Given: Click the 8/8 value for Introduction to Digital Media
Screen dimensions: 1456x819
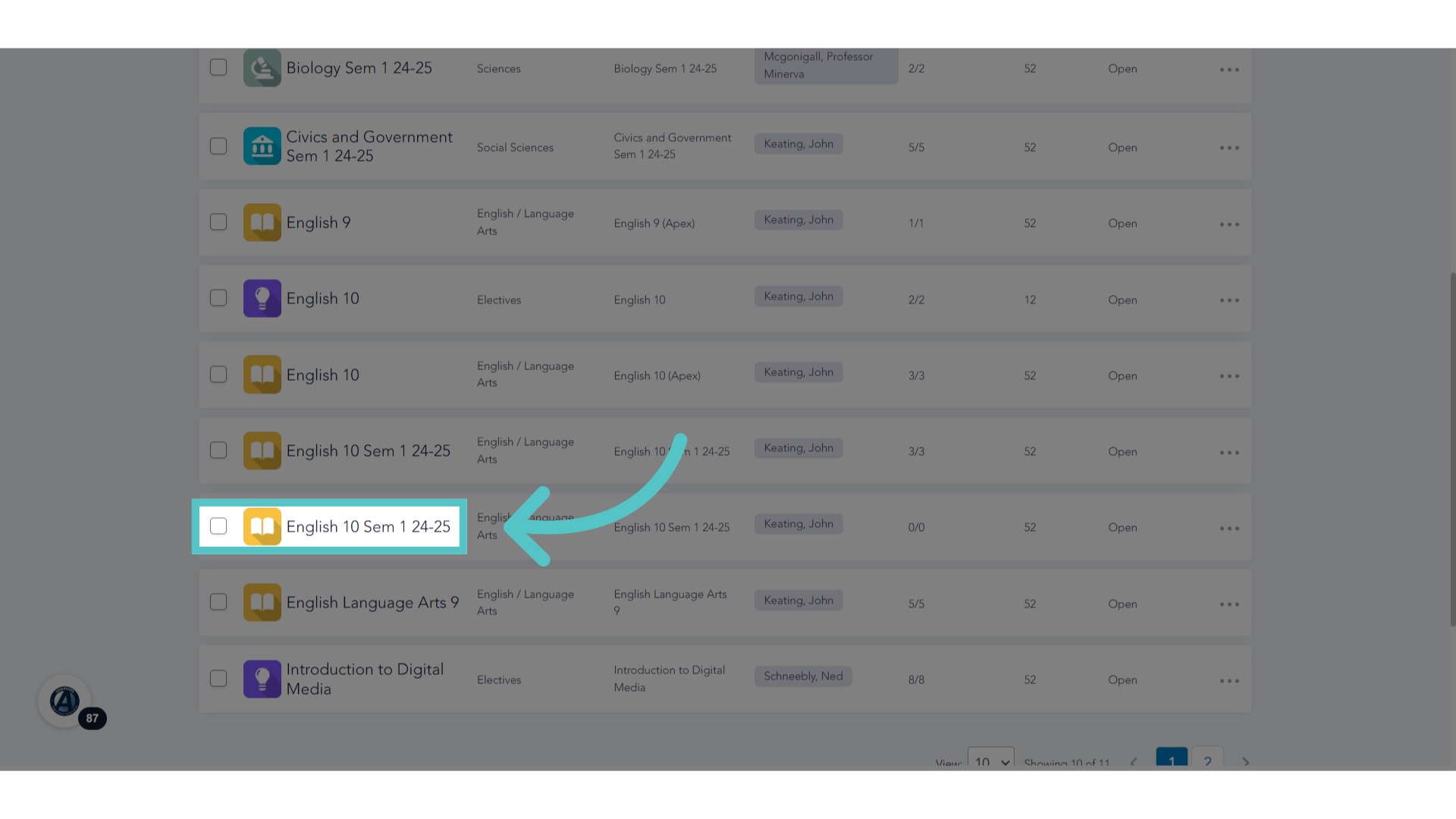Looking at the screenshot, I should tap(916, 680).
